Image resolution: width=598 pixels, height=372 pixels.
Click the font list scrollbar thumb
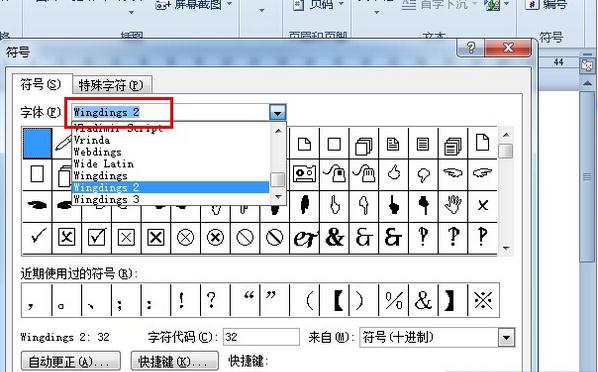(278, 179)
